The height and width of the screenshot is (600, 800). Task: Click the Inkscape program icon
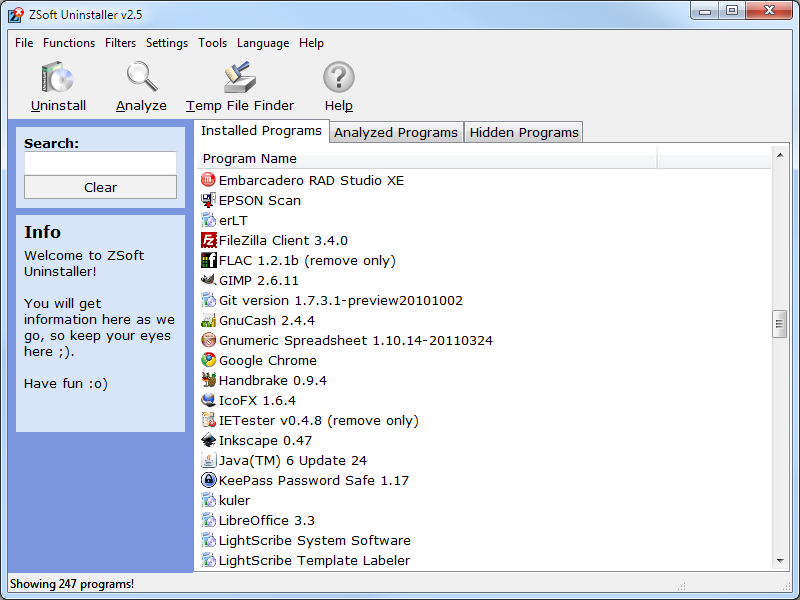pyautogui.click(x=209, y=440)
